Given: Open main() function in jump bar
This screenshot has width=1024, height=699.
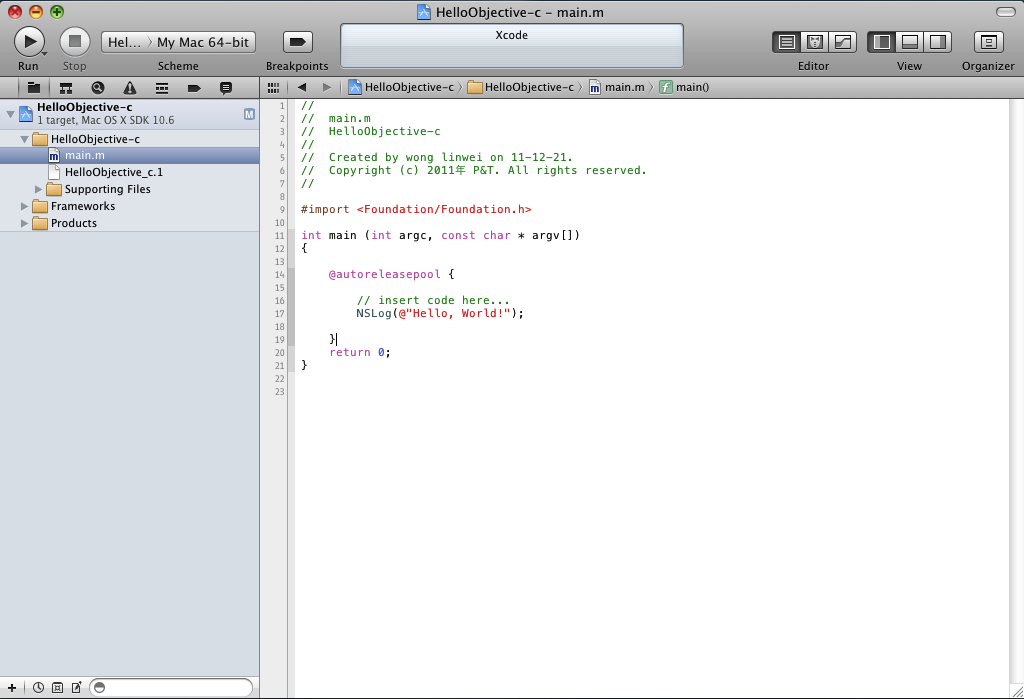Looking at the screenshot, I should (x=684, y=88).
